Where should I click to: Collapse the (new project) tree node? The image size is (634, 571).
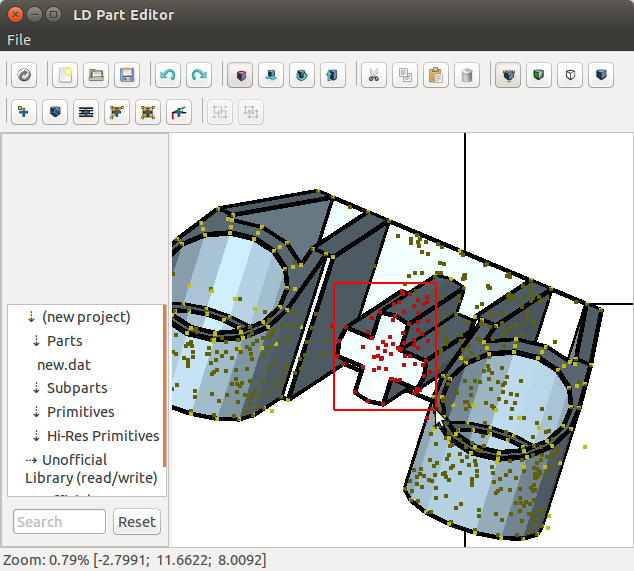click(x=31, y=317)
